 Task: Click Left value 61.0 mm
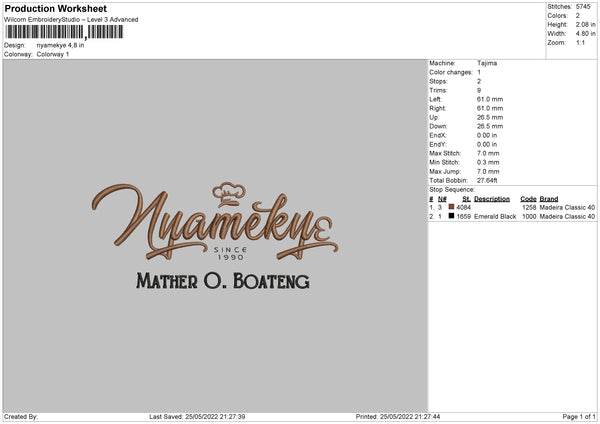click(490, 99)
